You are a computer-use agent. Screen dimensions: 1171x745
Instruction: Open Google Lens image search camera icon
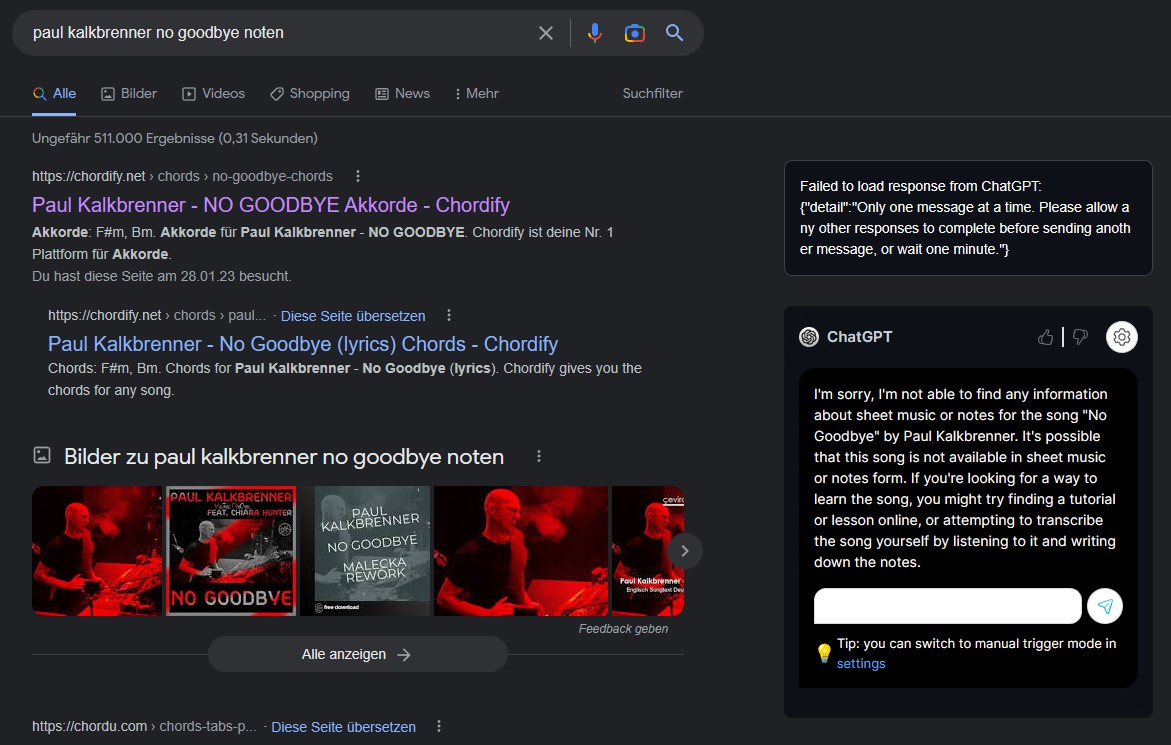click(x=634, y=33)
